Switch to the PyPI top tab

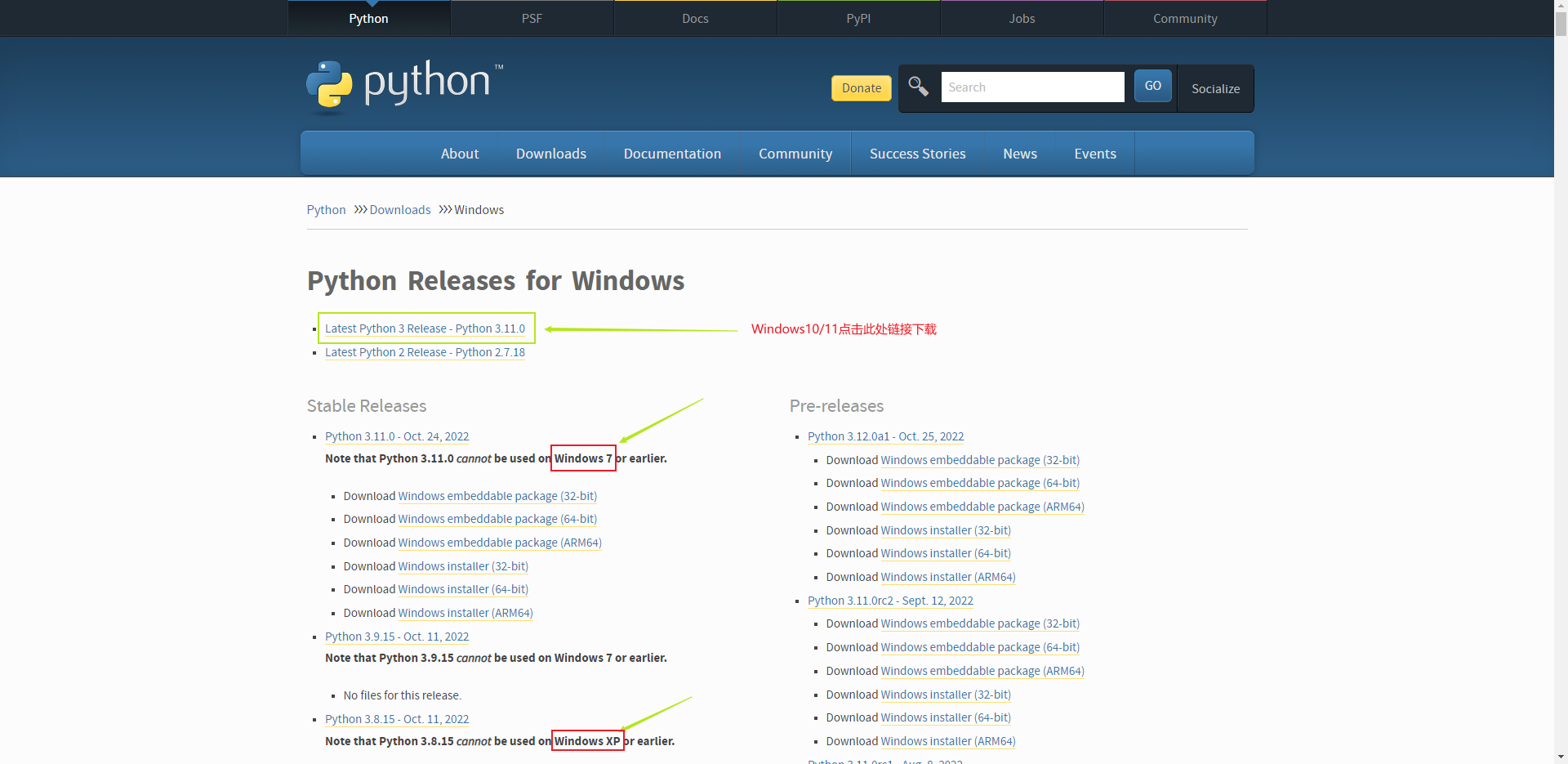pyautogui.click(x=857, y=18)
